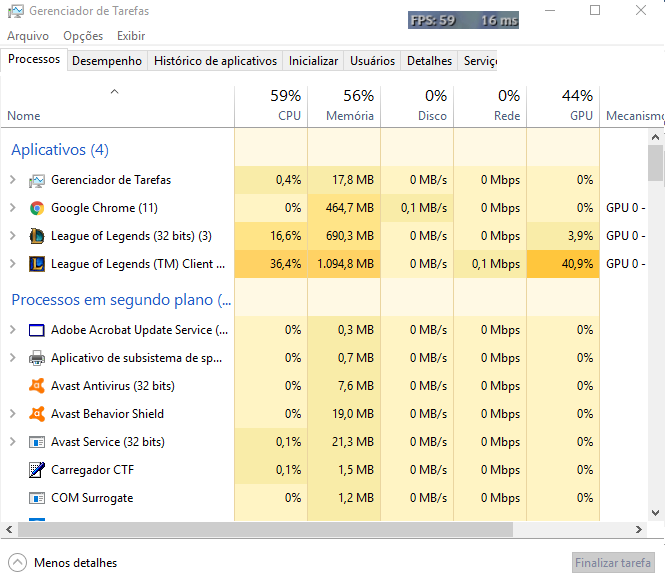Screen dimensions: 665x585
Task: Click the 690,3 MB memory cell
Action: (344, 236)
